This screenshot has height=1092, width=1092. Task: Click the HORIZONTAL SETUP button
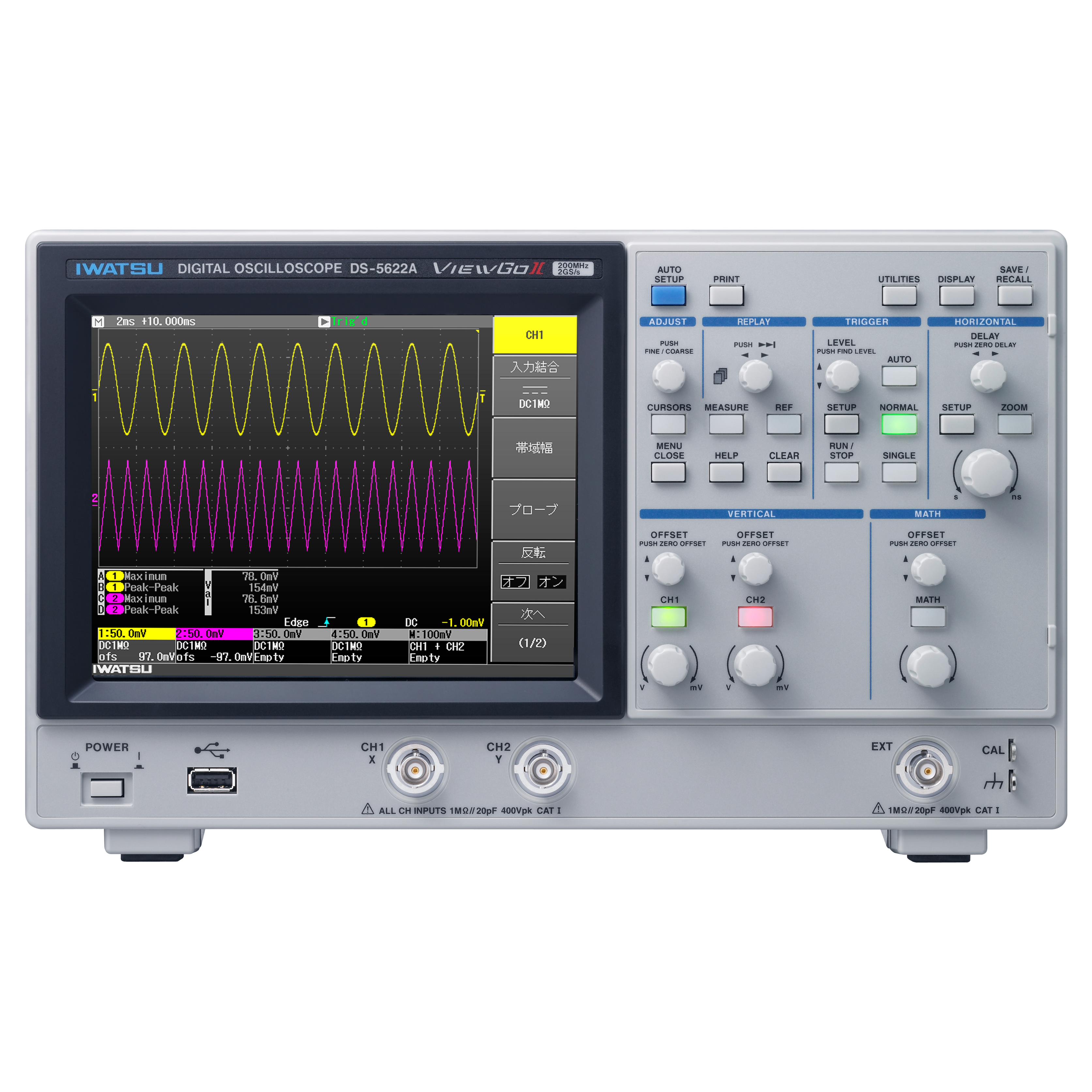pyautogui.click(x=956, y=424)
